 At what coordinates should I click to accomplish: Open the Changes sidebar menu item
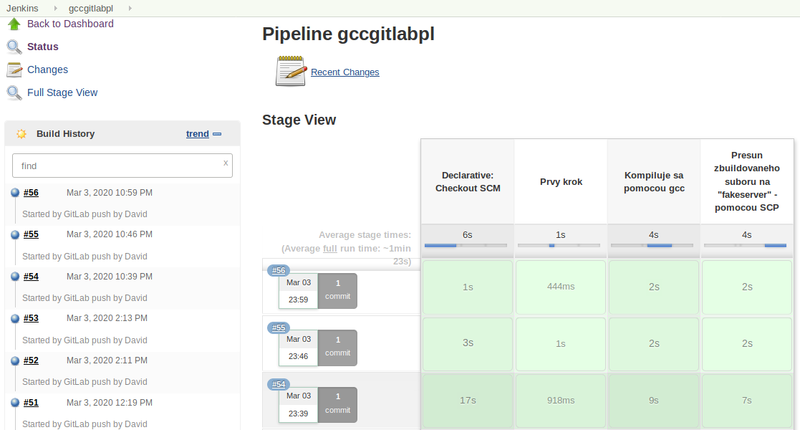[47, 69]
